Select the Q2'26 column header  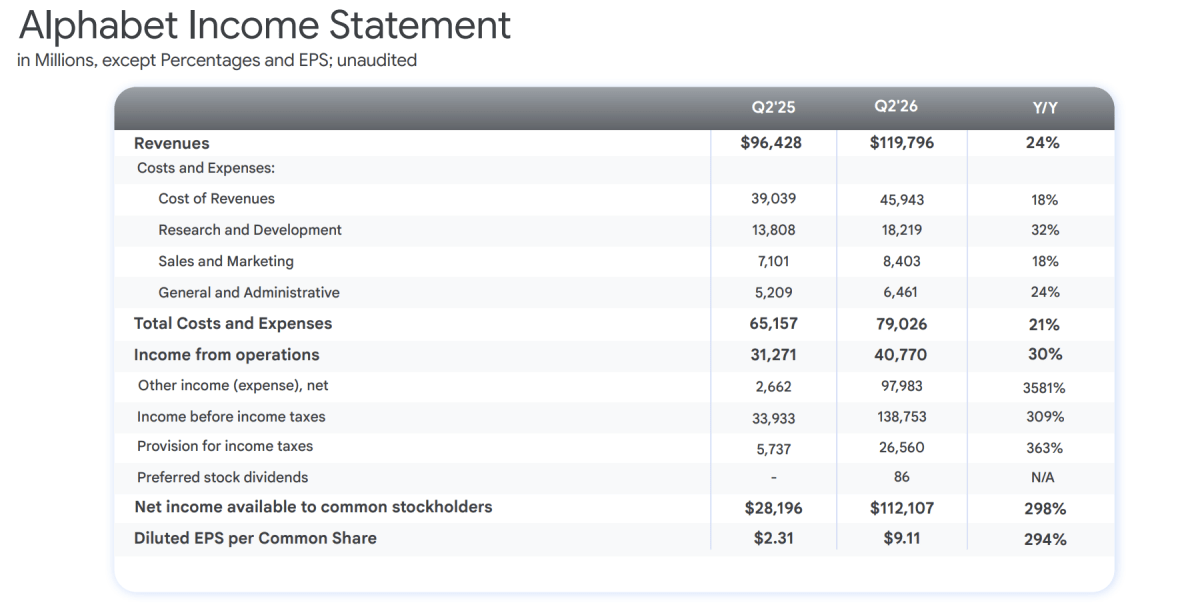(x=896, y=106)
